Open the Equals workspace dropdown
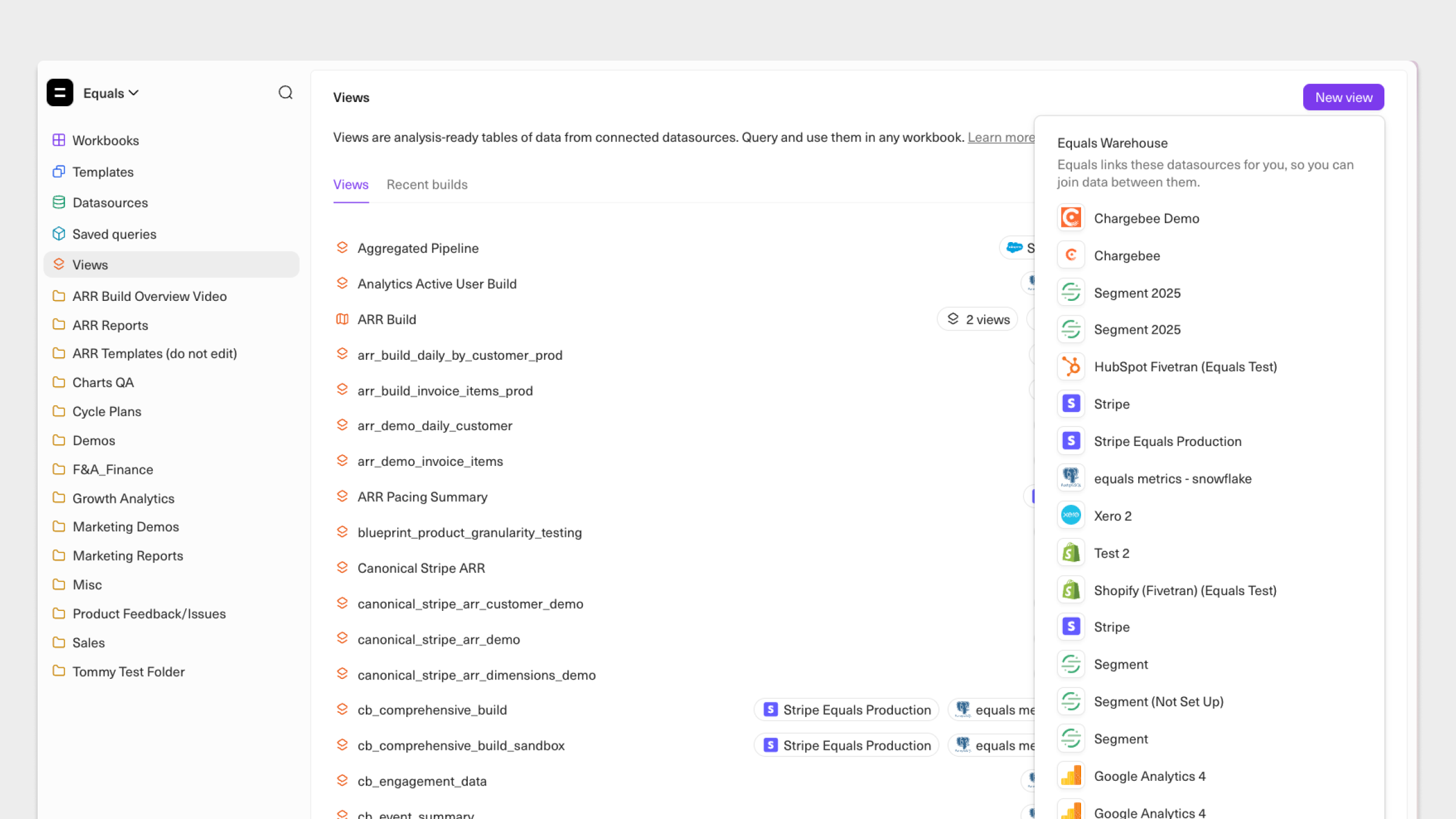This screenshot has height=819, width=1456. tap(111, 93)
